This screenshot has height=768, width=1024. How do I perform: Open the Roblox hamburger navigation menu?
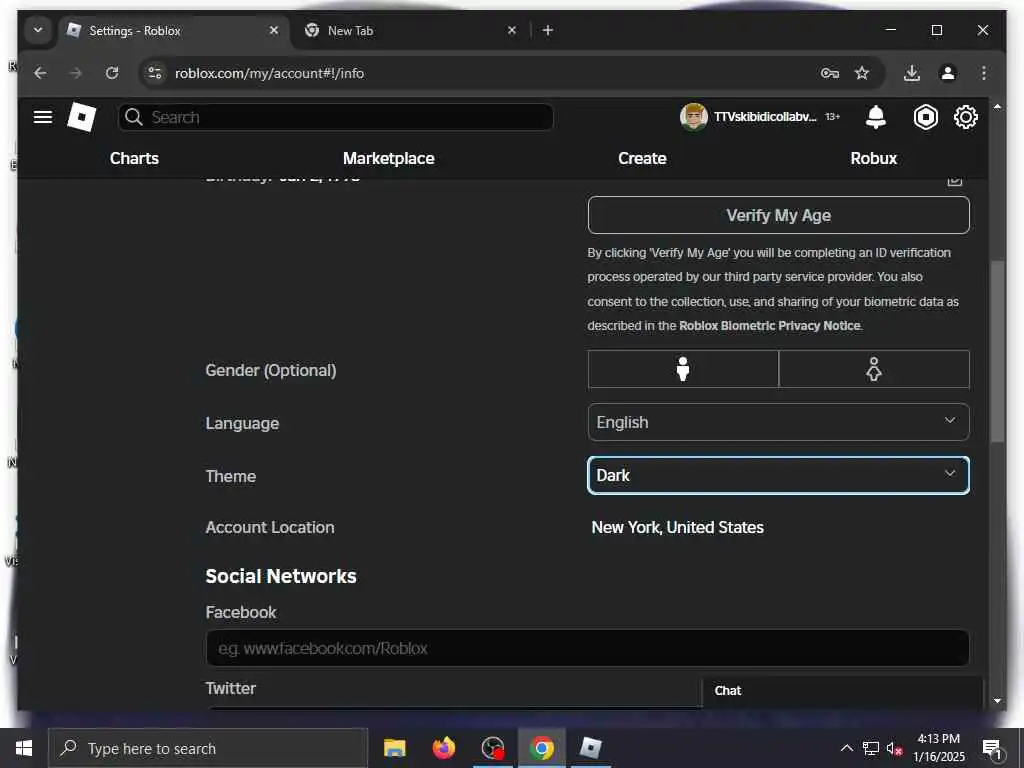(x=43, y=117)
